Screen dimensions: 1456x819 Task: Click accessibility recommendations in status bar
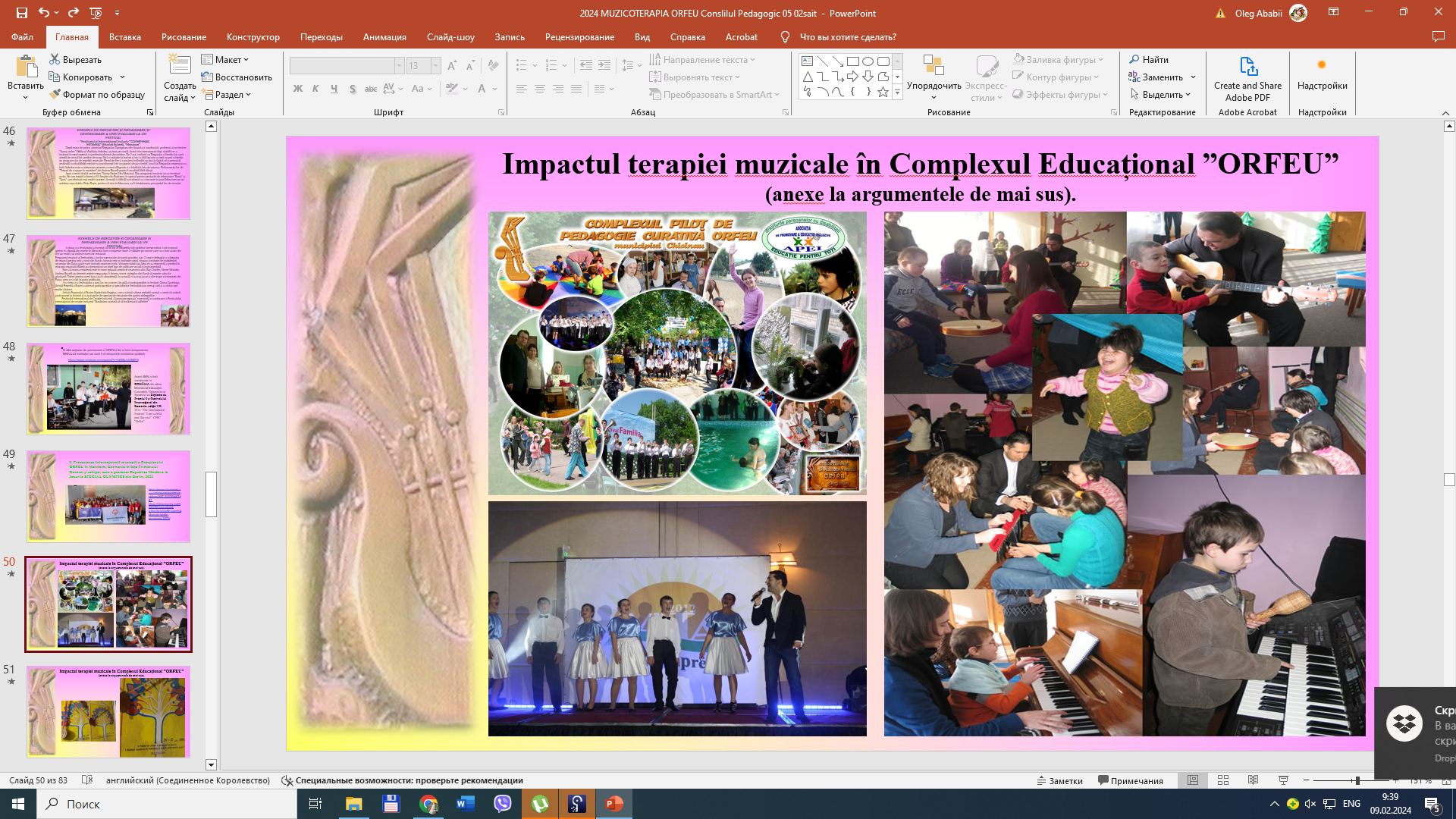402,780
